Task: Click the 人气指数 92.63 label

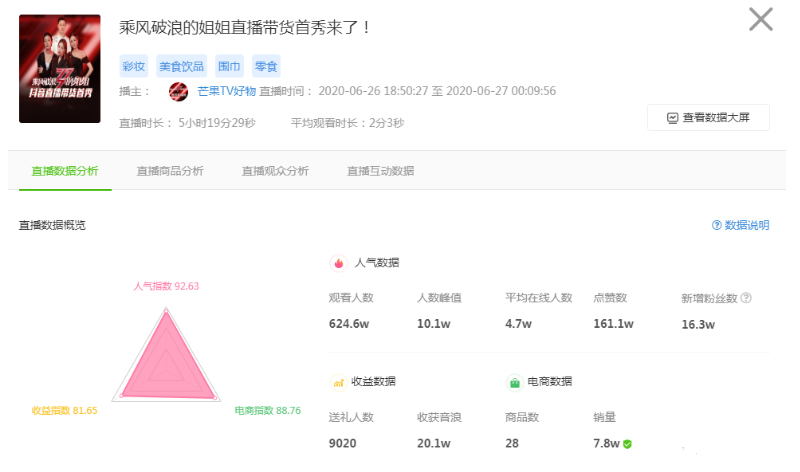Action: click(166, 286)
